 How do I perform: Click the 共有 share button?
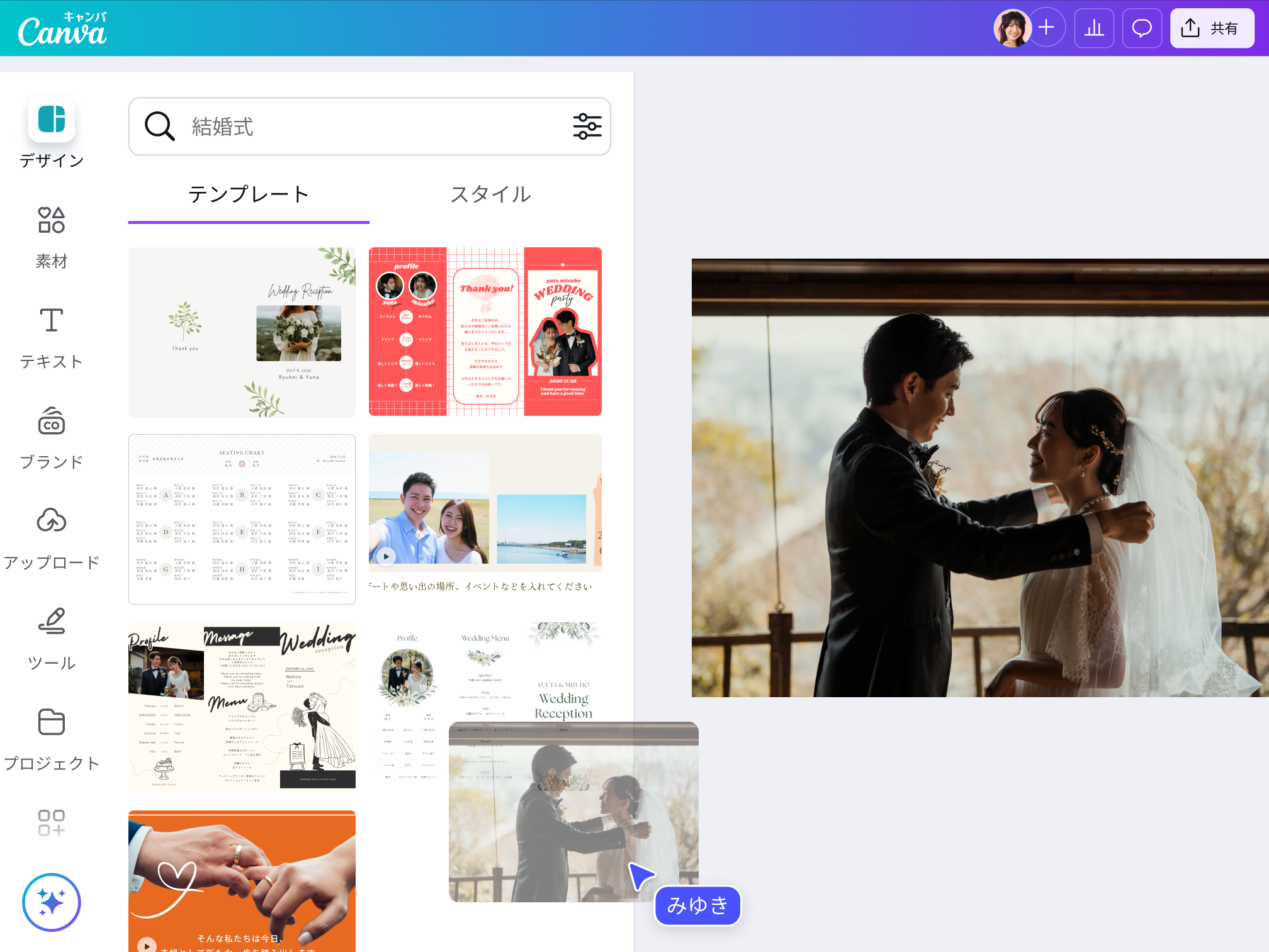tap(1212, 28)
